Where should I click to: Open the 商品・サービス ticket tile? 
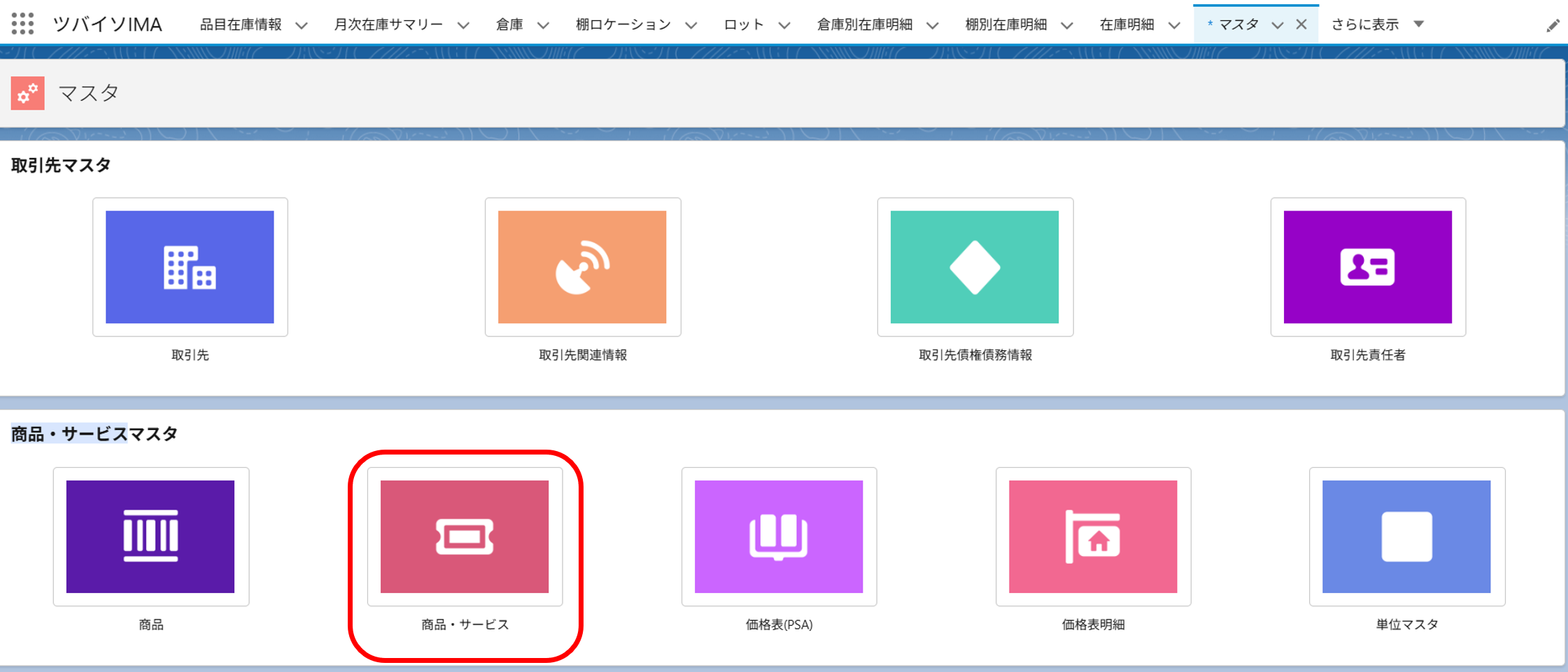pos(465,536)
